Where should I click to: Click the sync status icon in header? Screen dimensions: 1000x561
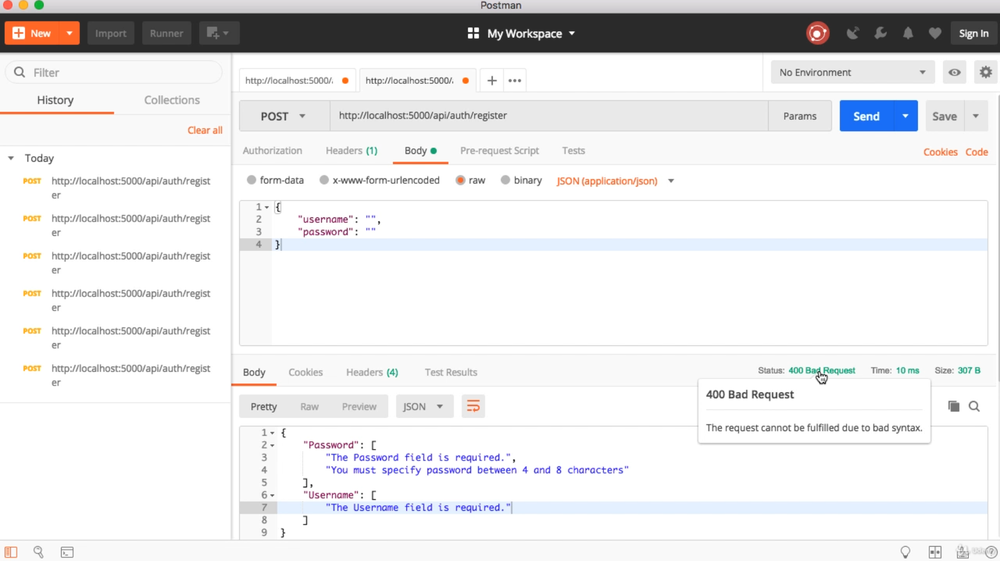point(817,33)
